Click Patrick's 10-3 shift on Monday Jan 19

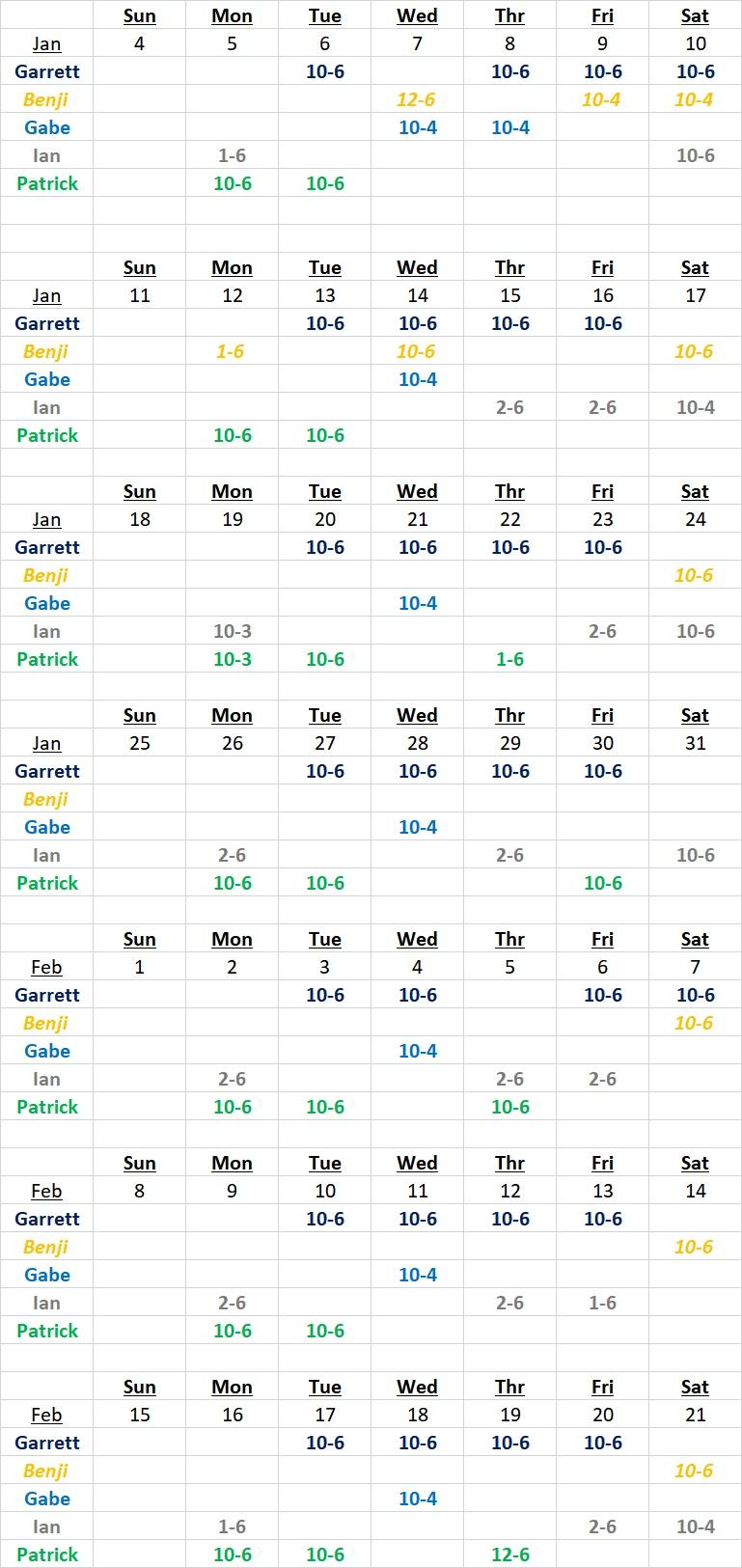point(232,659)
